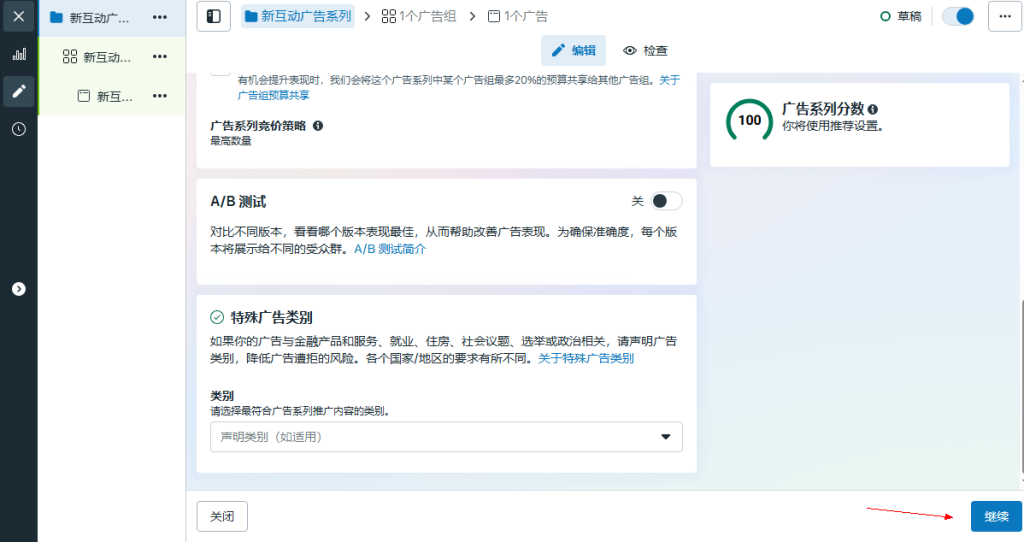Click the sidebar panel layout toggle icon
The width and height of the screenshot is (1024, 542).
213,16
